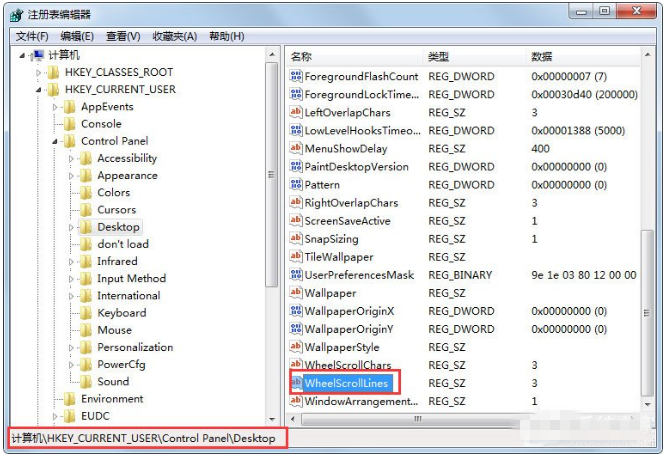The height and width of the screenshot is (461, 670).
Task: Expand the Personalization subkey
Action: pos(71,347)
